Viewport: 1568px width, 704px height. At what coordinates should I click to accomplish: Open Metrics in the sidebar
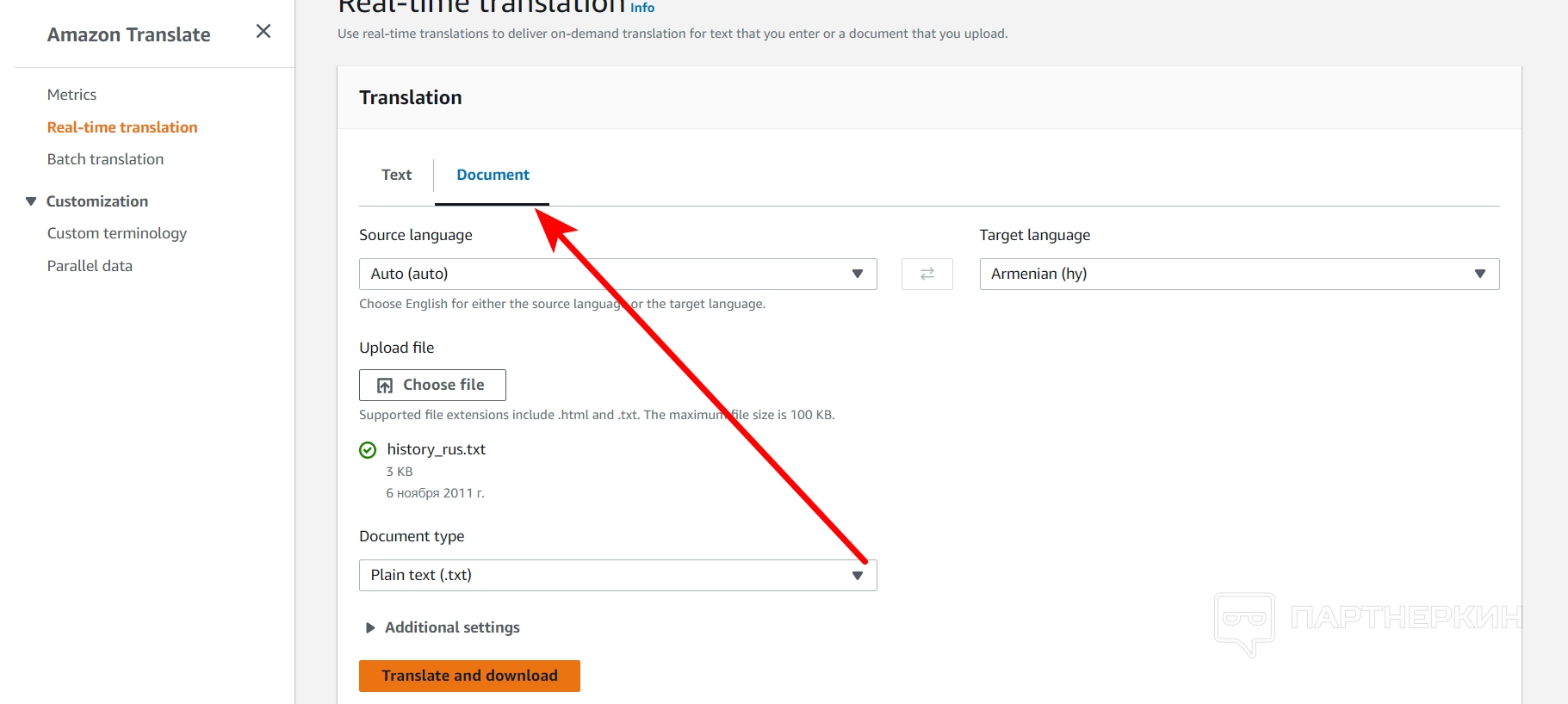pyautogui.click(x=71, y=95)
